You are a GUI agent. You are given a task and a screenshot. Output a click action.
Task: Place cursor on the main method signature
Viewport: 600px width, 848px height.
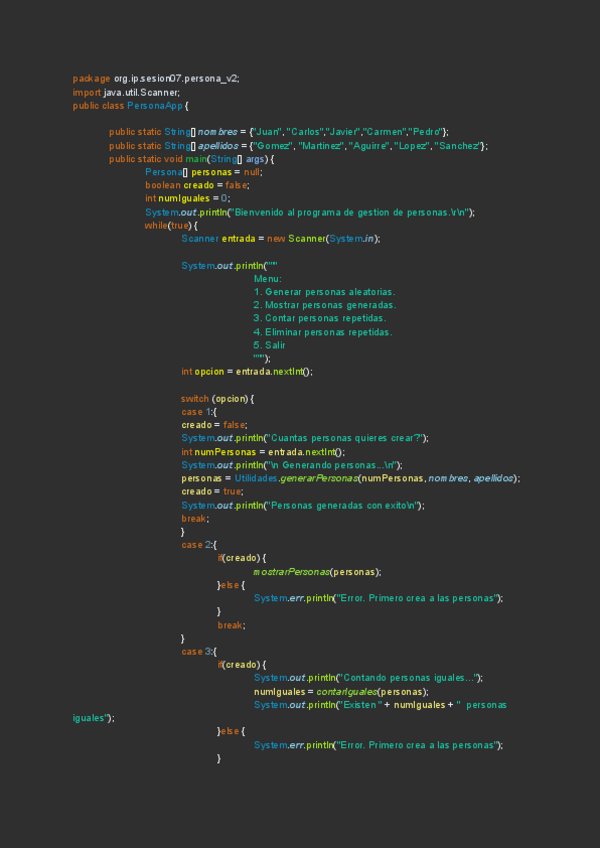(192, 159)
